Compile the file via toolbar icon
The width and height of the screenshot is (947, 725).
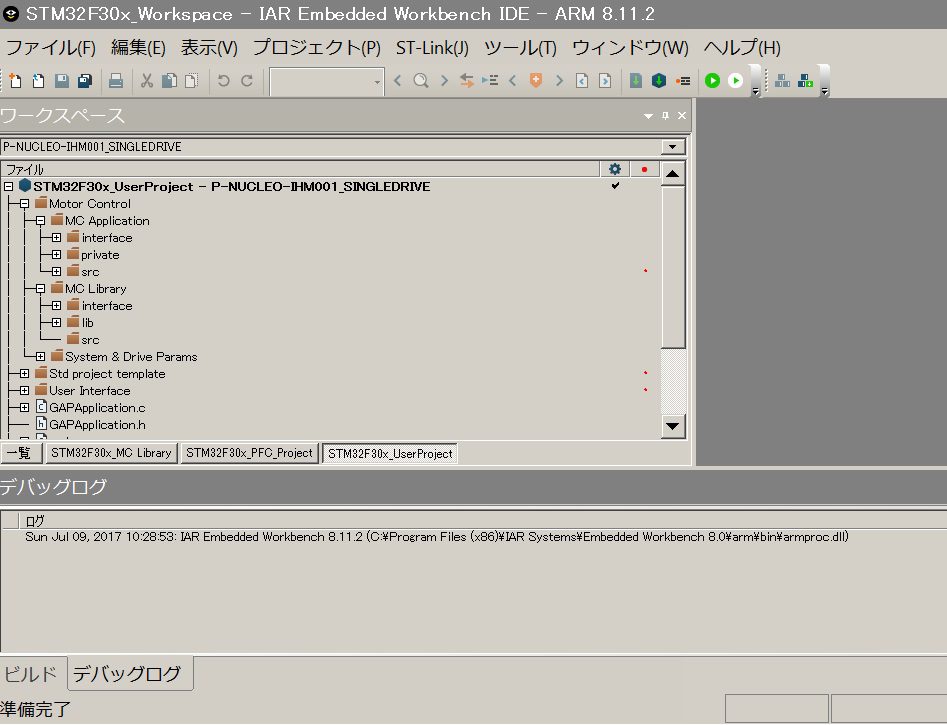635,80
